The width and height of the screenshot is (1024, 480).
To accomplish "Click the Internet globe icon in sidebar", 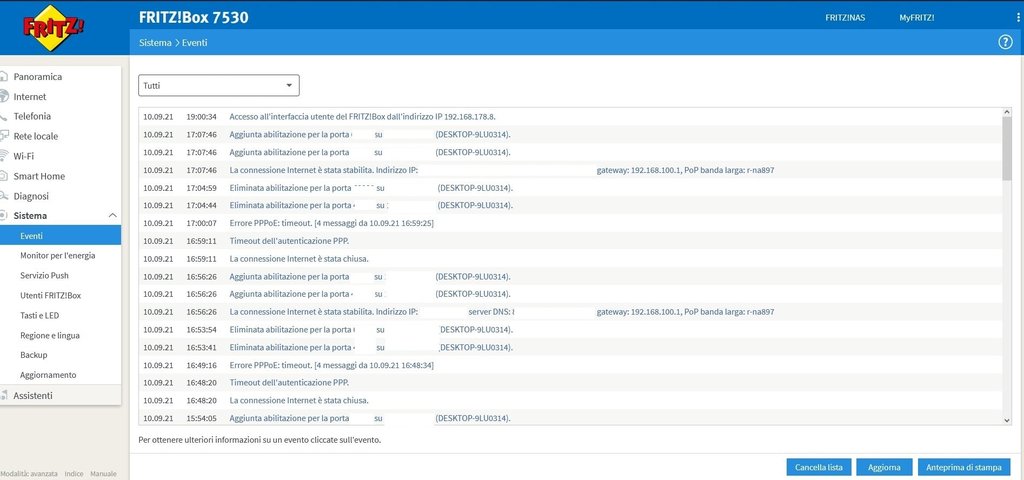I will coord(4,97).
